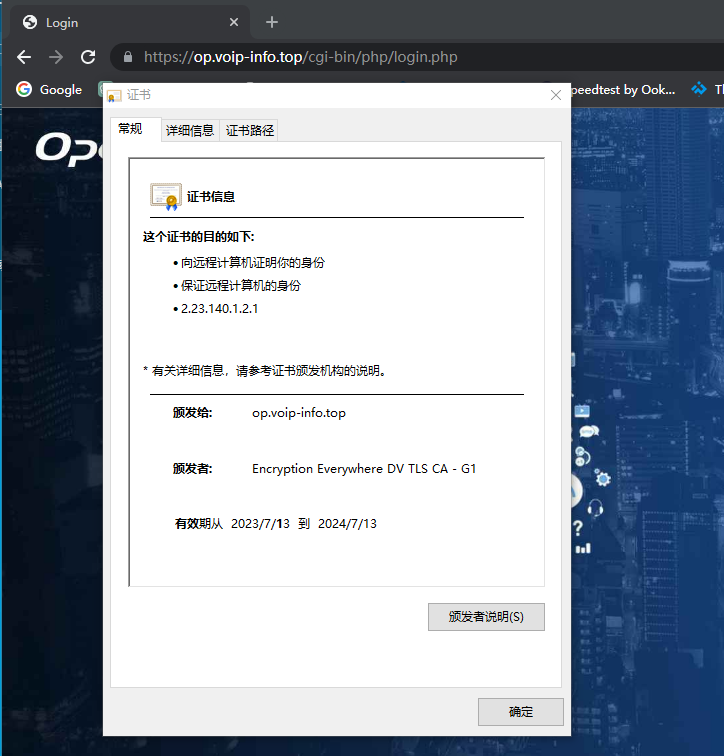724x756 pixels.
Task: Click the browser back arrow
Action: pyautogui.click(x=24, y=57)
